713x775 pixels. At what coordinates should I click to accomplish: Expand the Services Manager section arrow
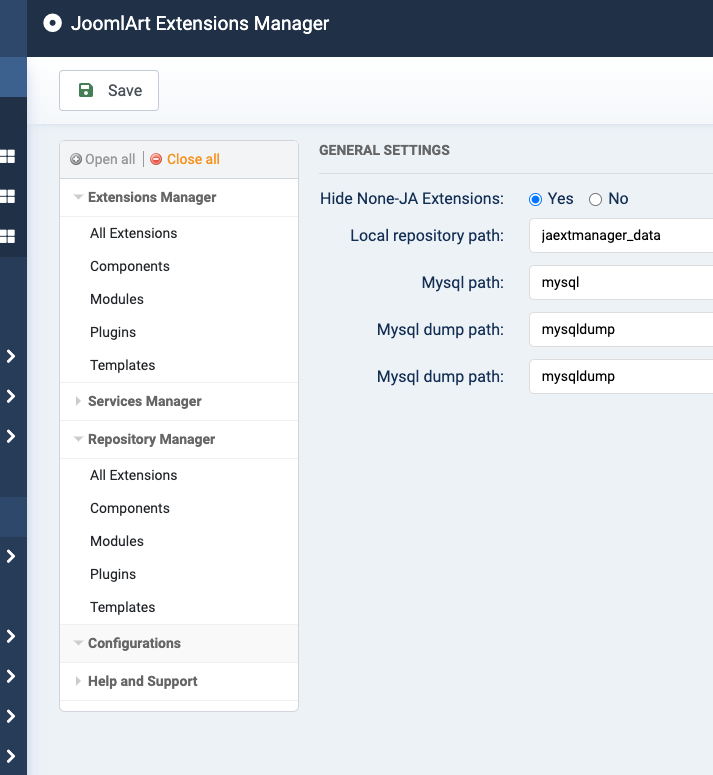pyautogui.click(x=78, y=401)
